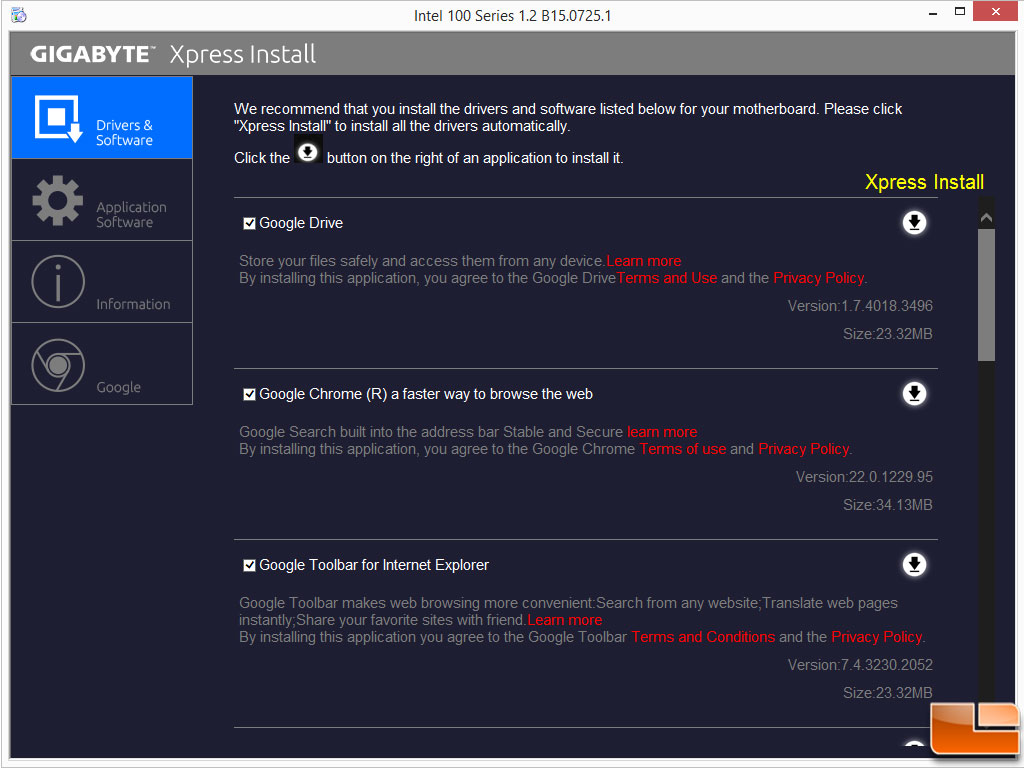Viewport: 1024px width, 768px height.
Task: Uncheck Google Toolbar for Internet Explorer checkbox
Action: [249, 566]
